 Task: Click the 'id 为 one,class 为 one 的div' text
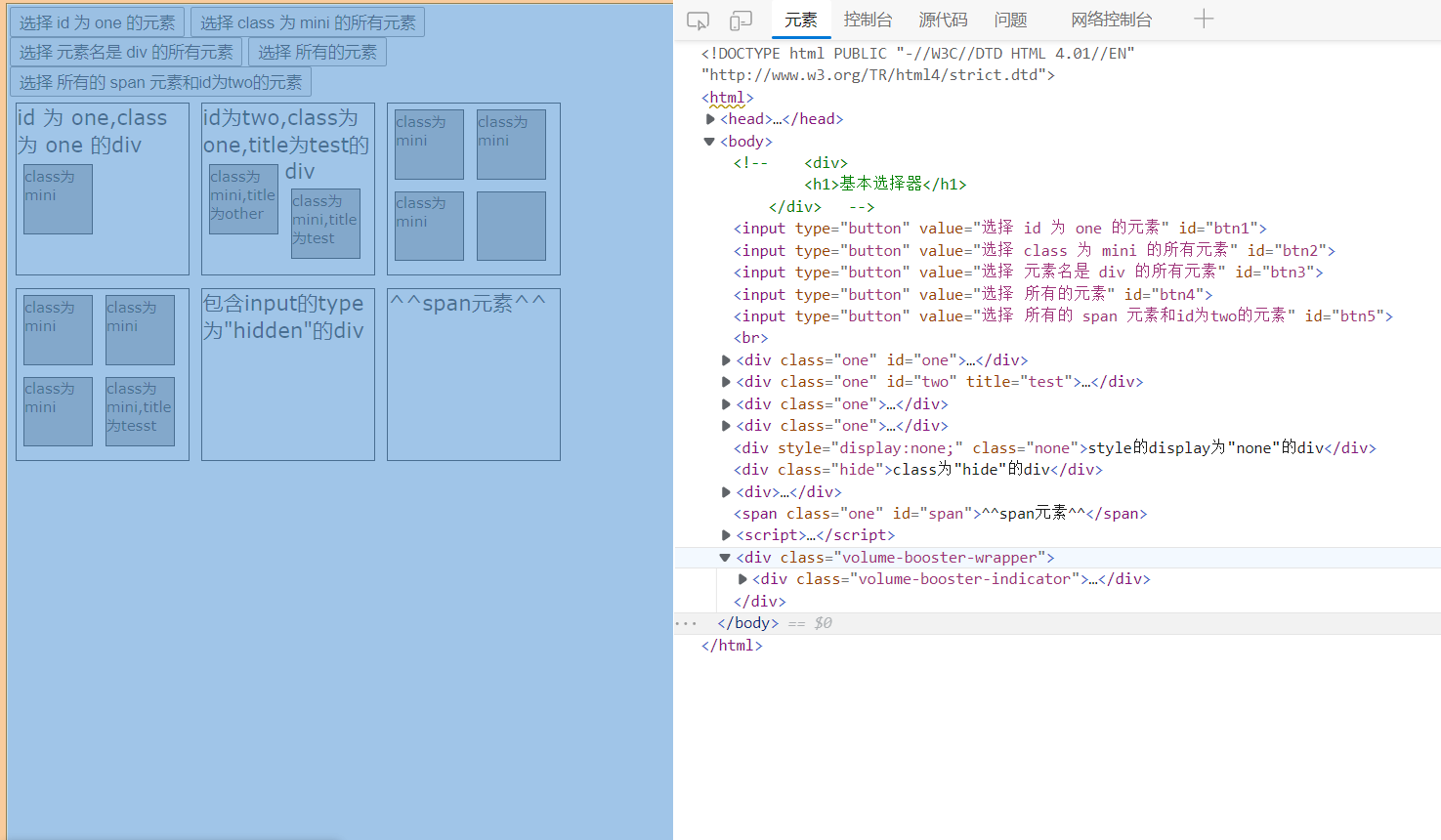(x=93, y=132)
